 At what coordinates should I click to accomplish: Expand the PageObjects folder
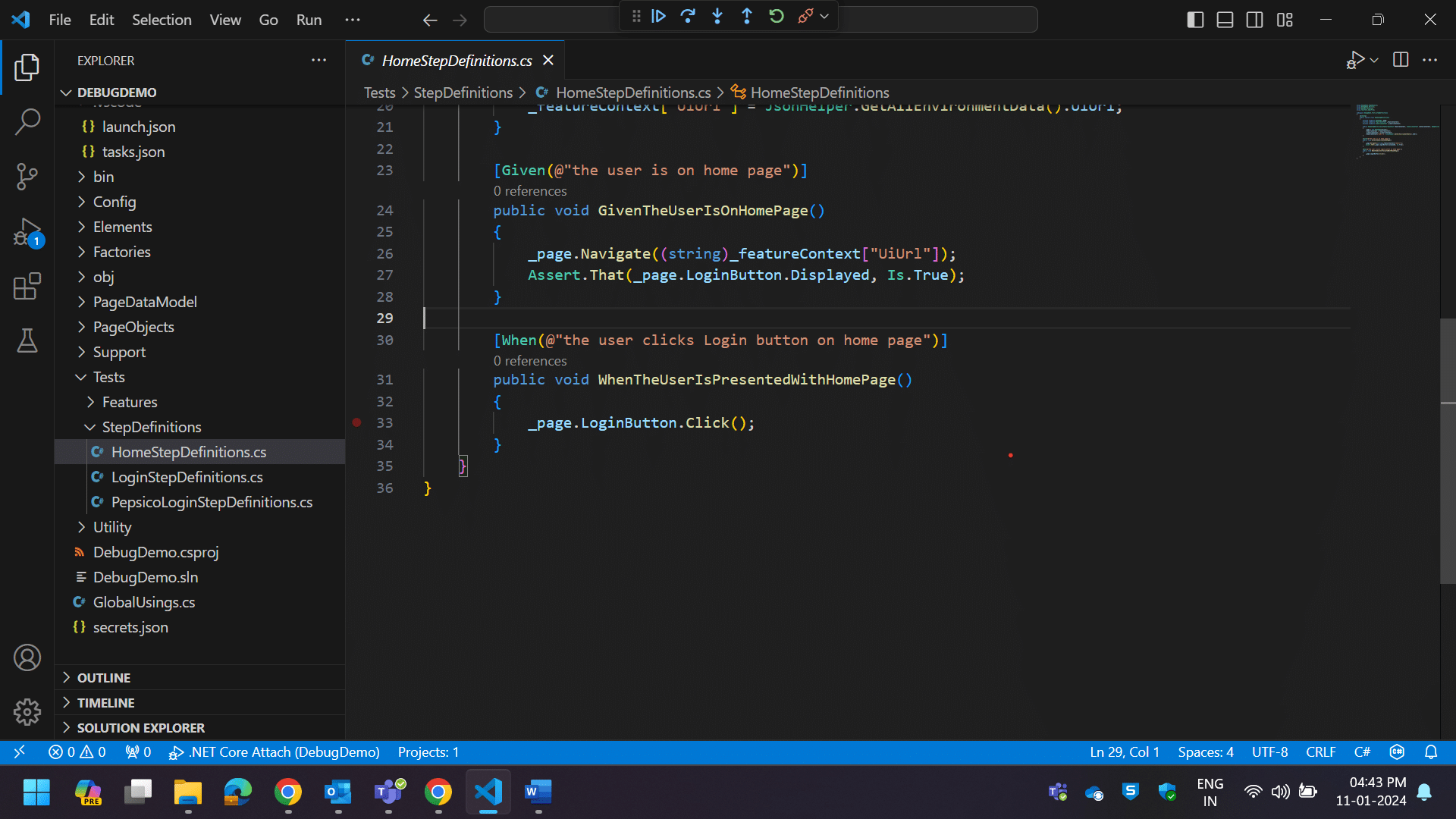coord(200,327)
